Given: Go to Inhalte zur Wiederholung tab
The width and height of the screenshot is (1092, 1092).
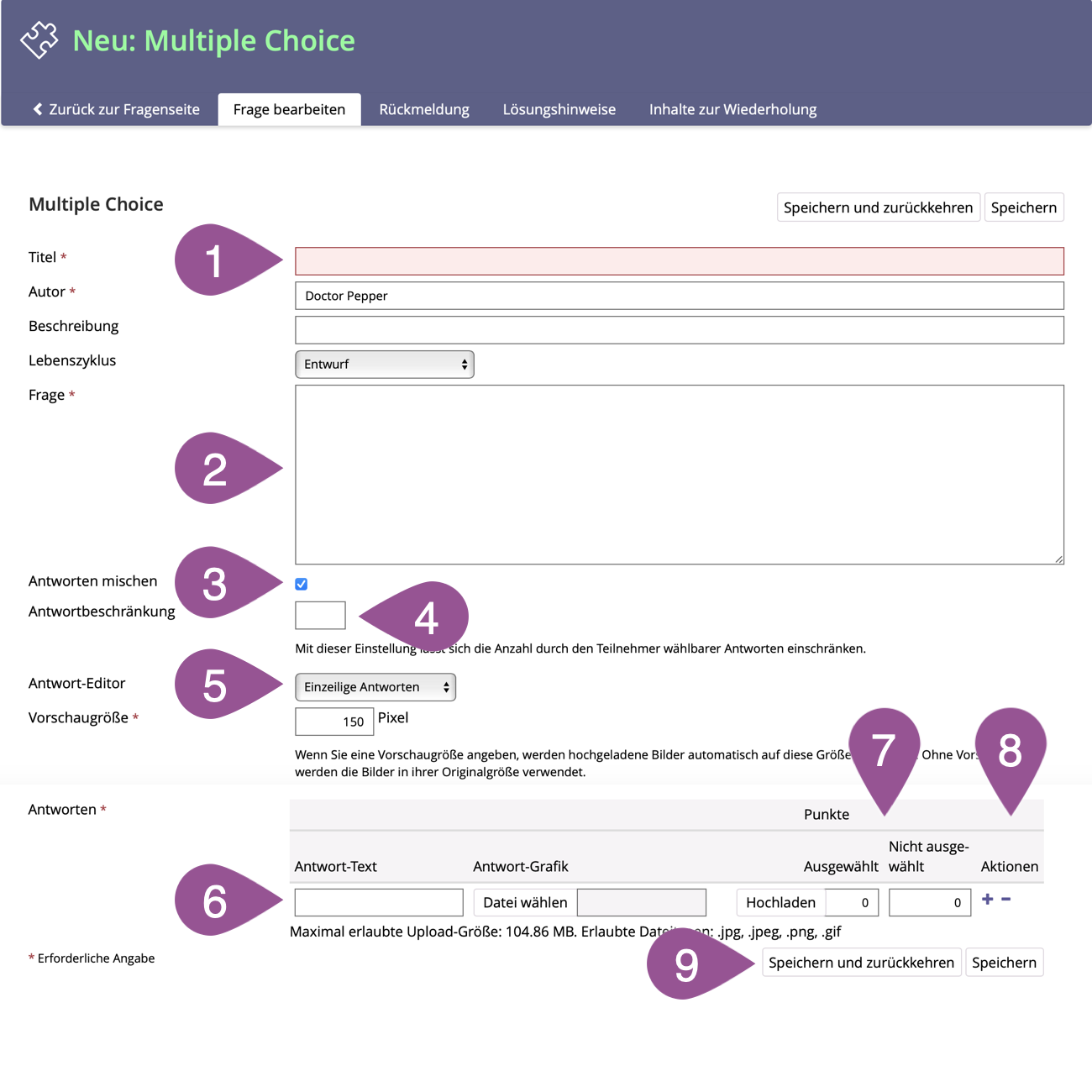Looking at the screenshot, I should click(x=732, y=109).
